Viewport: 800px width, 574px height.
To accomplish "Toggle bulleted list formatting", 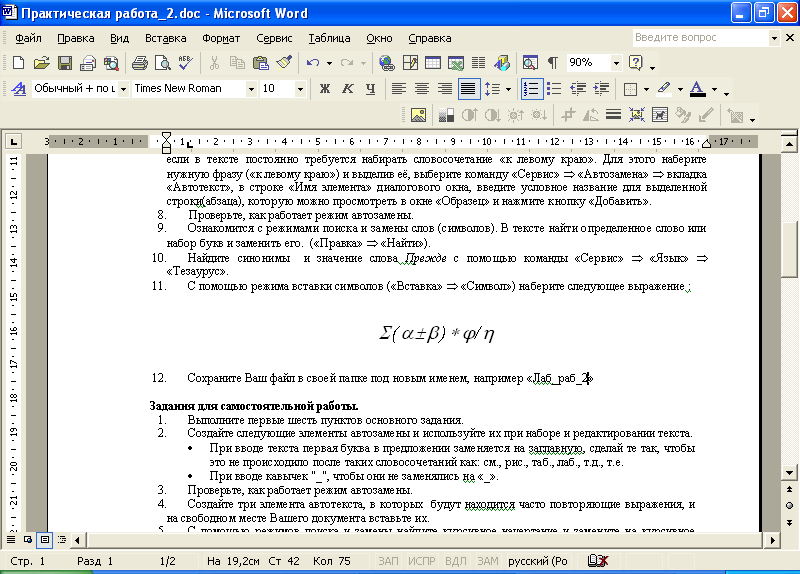I will pyautogui.click(x=554, y=89).
